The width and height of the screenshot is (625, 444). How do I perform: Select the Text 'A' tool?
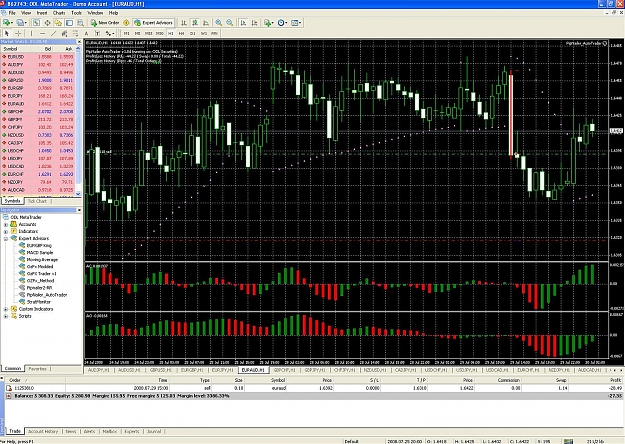coord(86,33)
